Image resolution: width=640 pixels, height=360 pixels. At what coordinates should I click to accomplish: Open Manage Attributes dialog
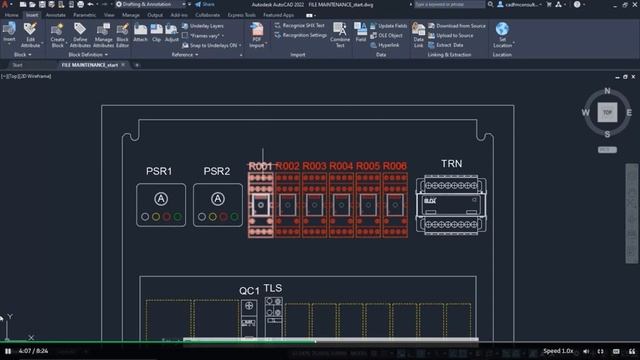pos(103,35)
